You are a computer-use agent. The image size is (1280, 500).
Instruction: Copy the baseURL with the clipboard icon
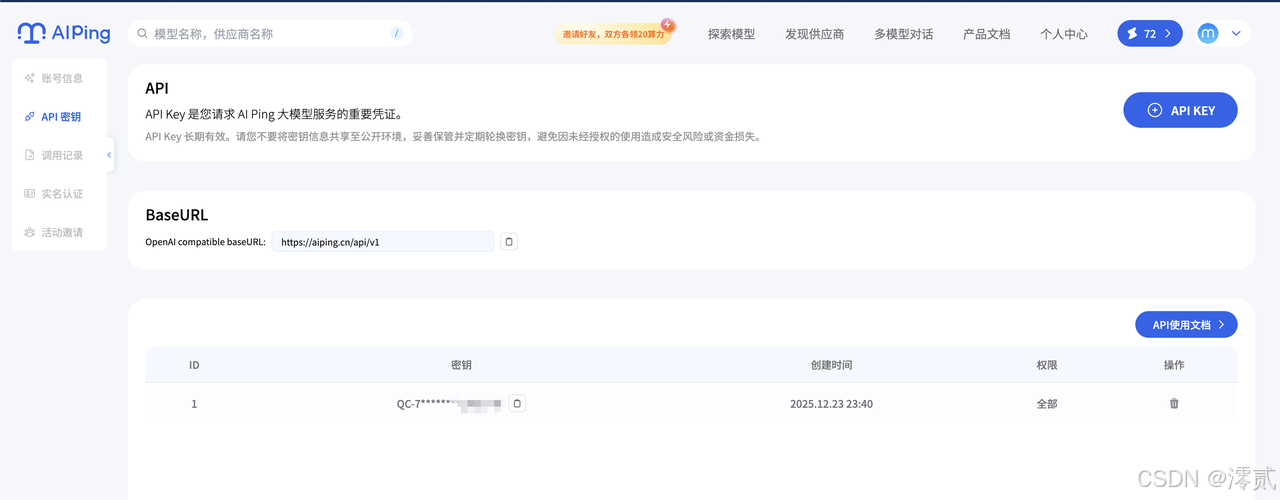tap(509, 242)
